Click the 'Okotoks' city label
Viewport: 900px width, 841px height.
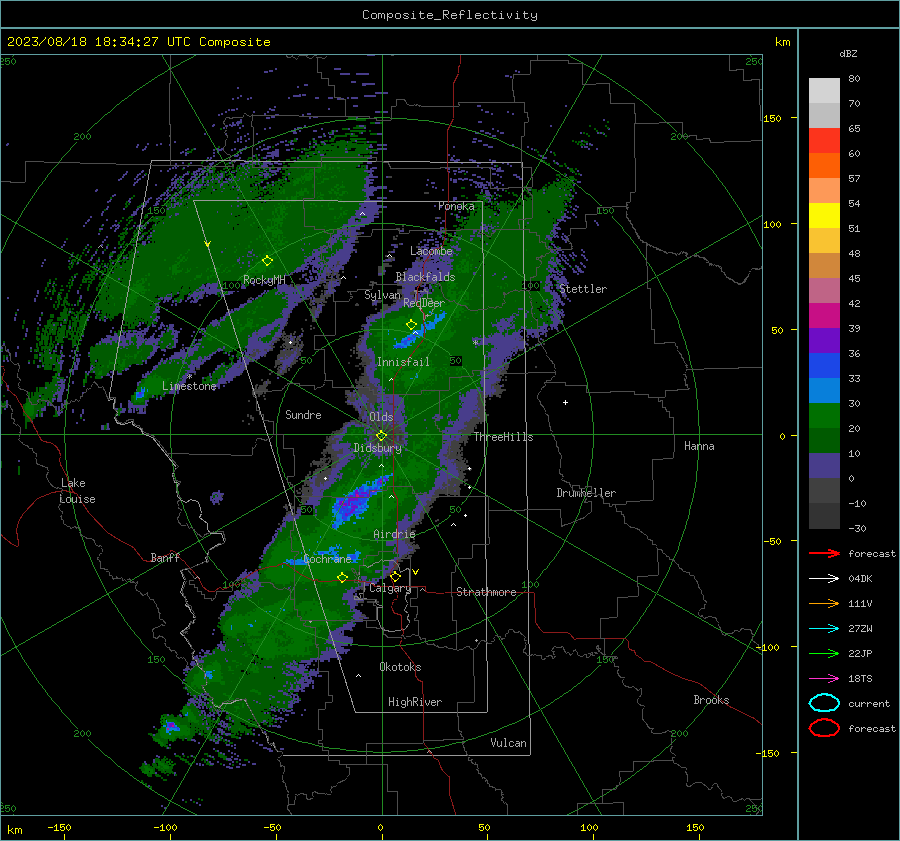[400, 667]
